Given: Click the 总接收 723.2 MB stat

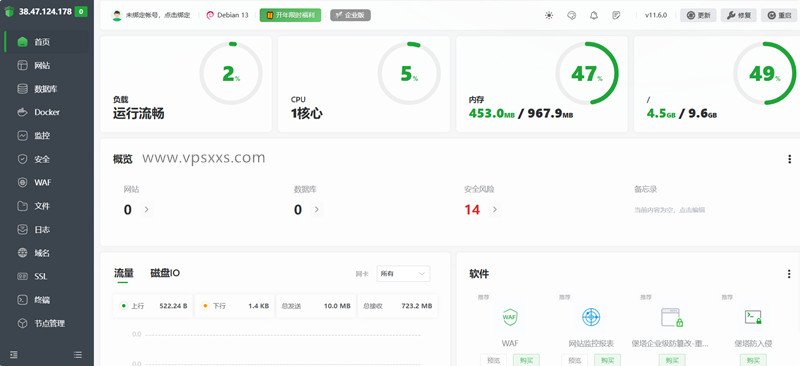Looking at the screenshot, I should point(397,306).
